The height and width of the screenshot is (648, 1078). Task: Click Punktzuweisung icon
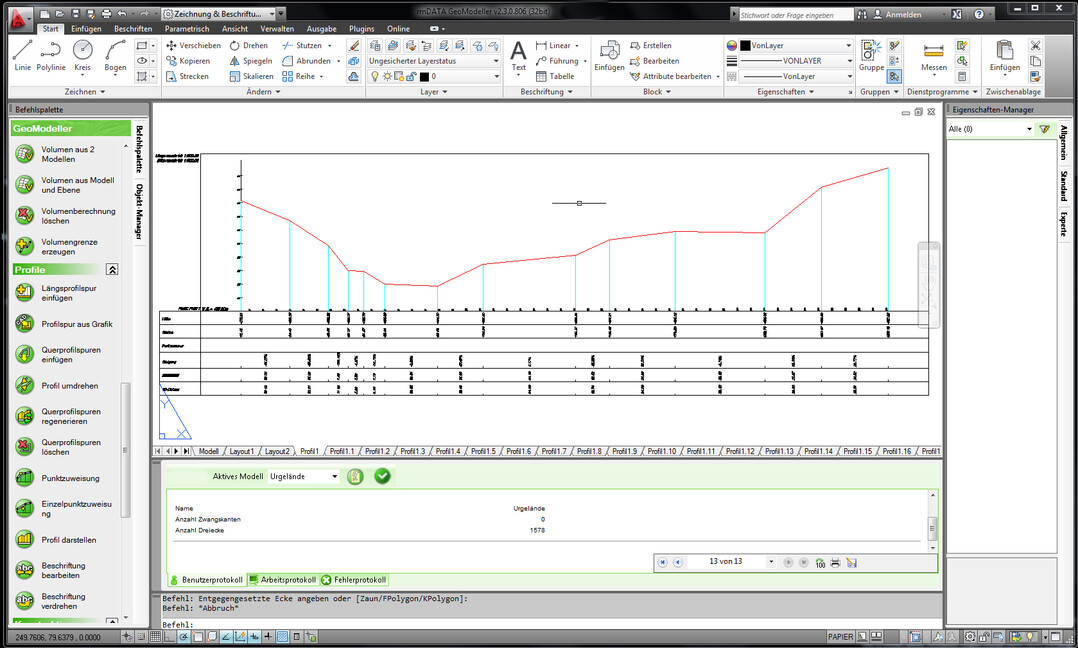(x=25, y=478)
